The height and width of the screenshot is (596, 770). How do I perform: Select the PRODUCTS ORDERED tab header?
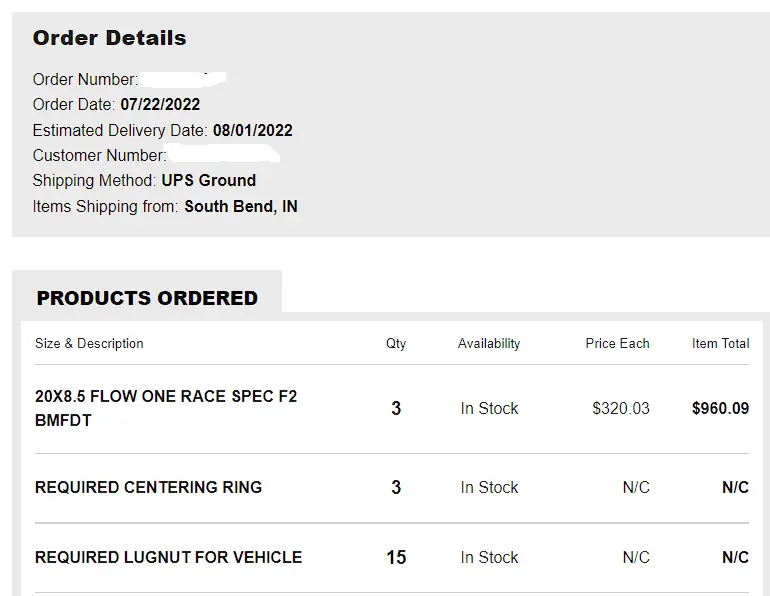[147, 298]
